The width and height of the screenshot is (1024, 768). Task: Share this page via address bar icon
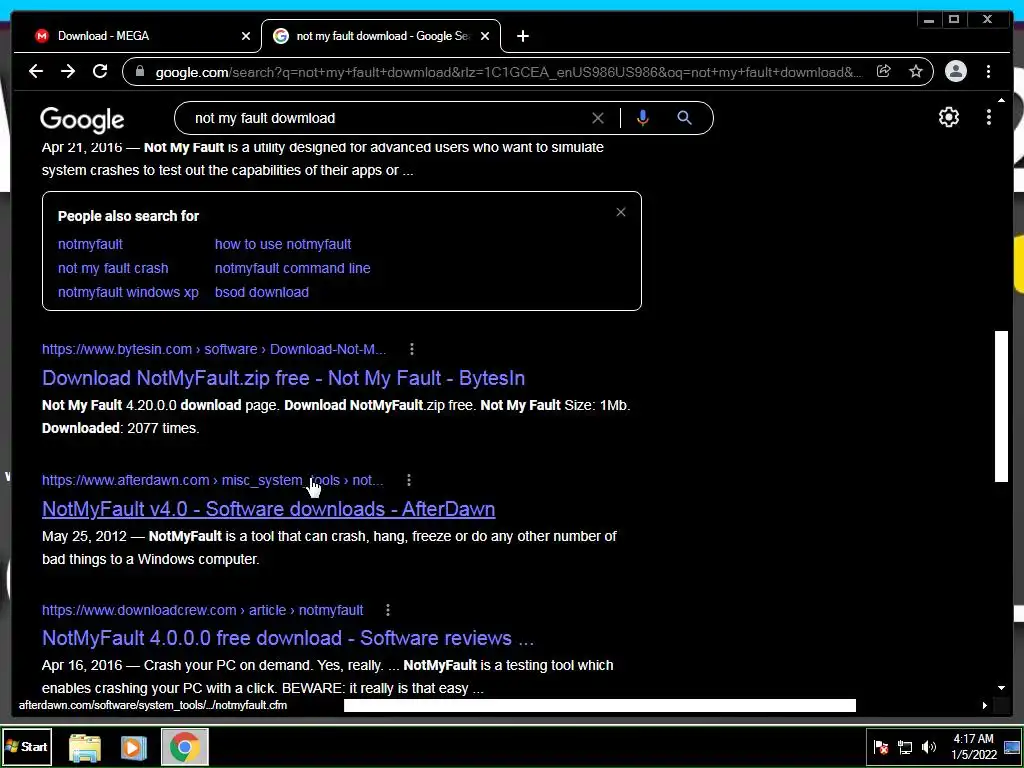tap(883, 71)
